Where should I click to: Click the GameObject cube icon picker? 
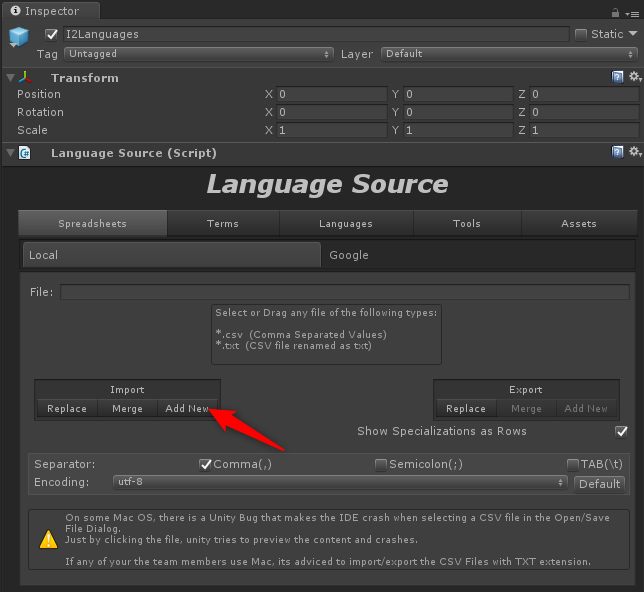(x=20, y=39)
